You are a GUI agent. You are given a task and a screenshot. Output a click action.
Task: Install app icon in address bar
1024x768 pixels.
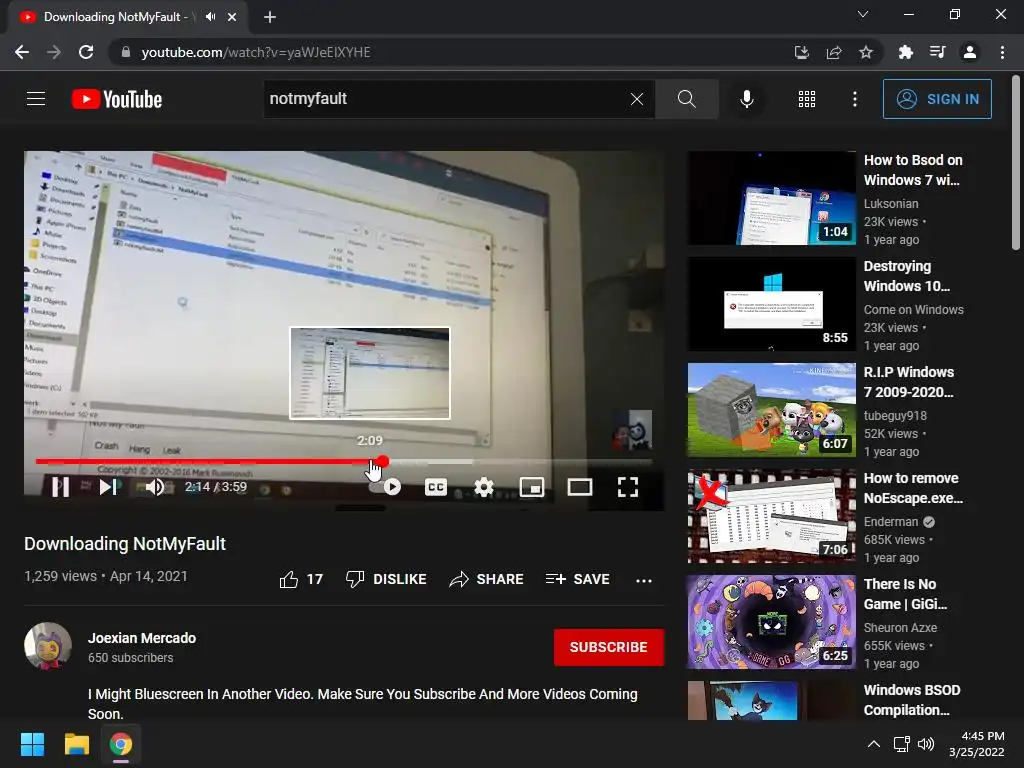click(x=801, y=52)
